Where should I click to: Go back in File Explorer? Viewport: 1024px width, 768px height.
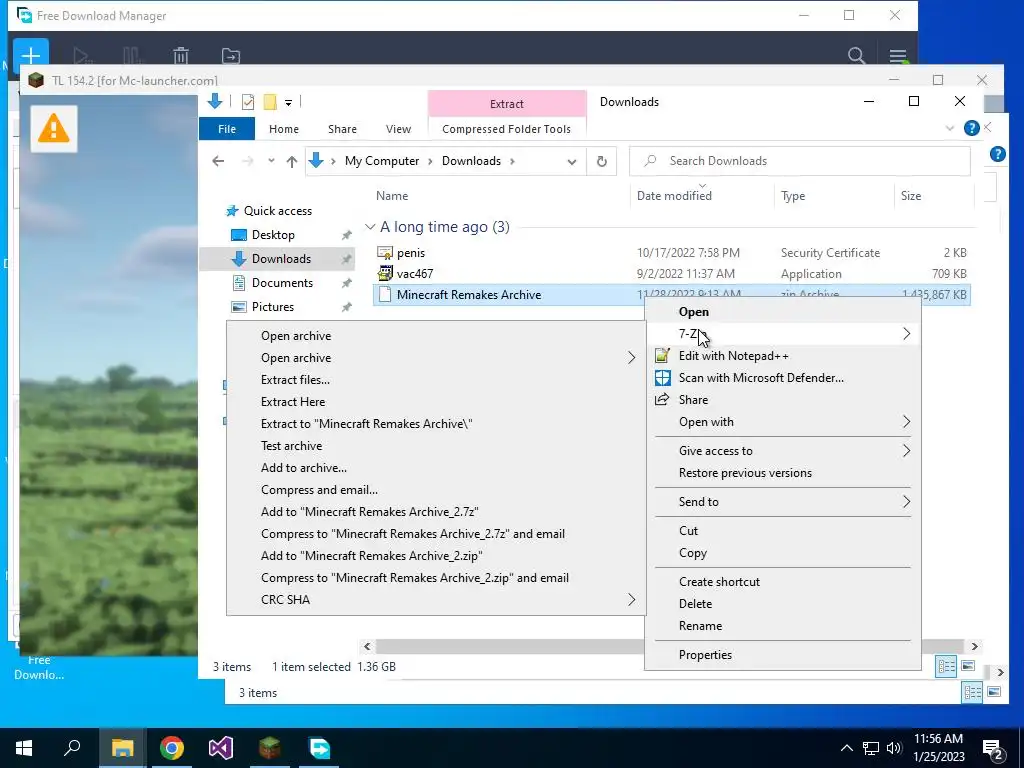[x=218, y=161]
